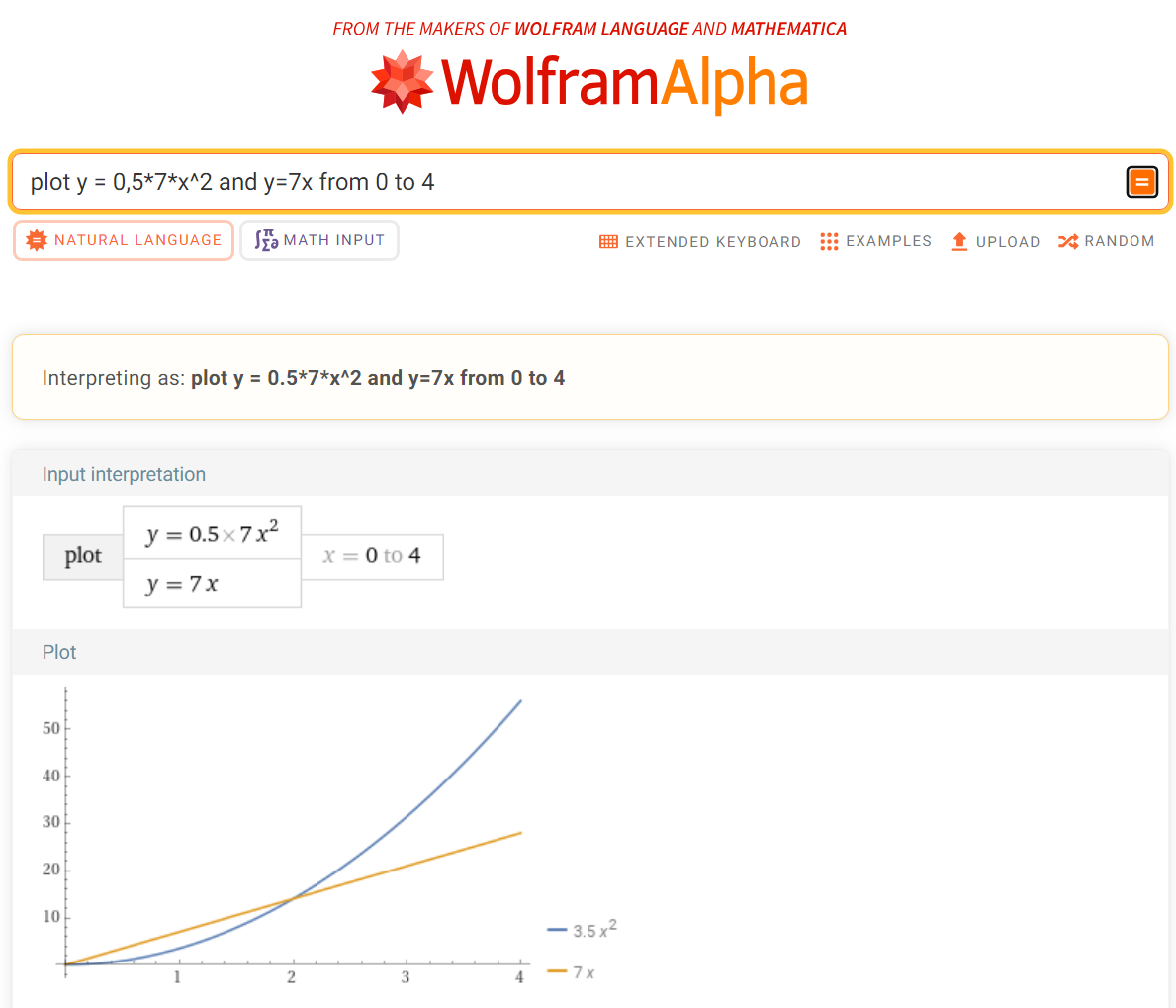Click the '3.5 x²' legend label
Image resolution: width=1176 pixels, height=1008 pixels.
point(594,929)
